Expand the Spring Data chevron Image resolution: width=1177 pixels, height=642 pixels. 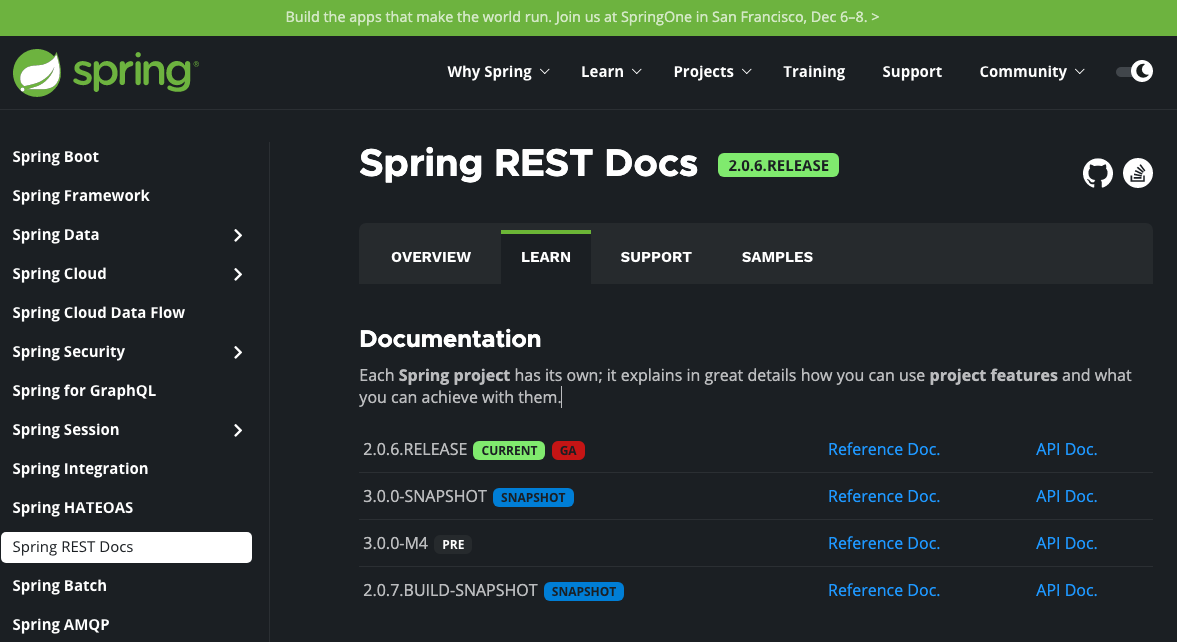238,235
